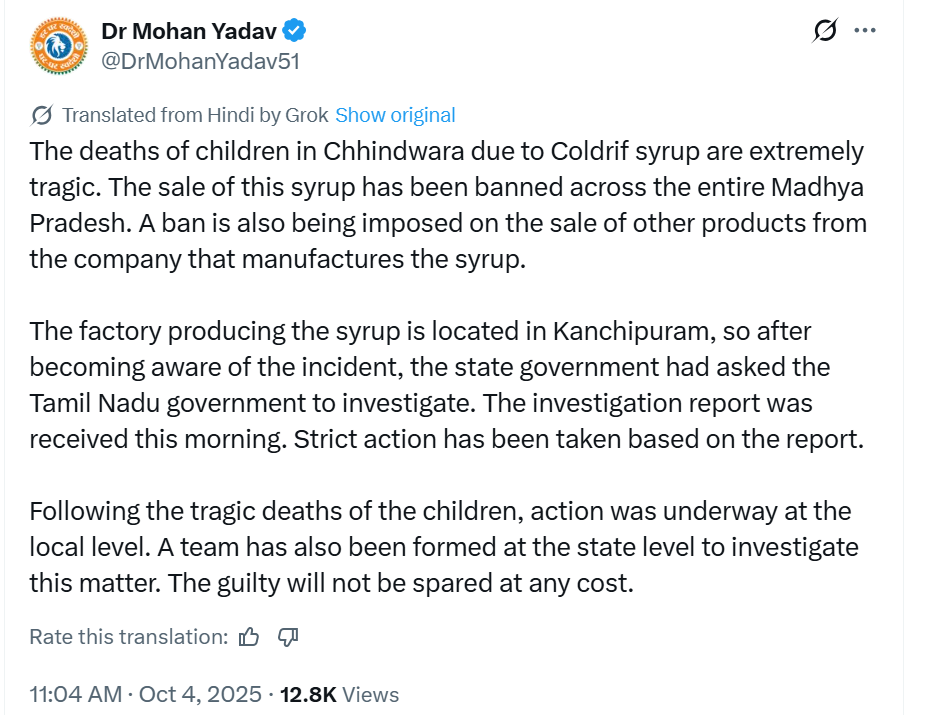This screenshot has height=715, width=927.
Task: Open the three-dot More options menu
Action: pos(865,31)
